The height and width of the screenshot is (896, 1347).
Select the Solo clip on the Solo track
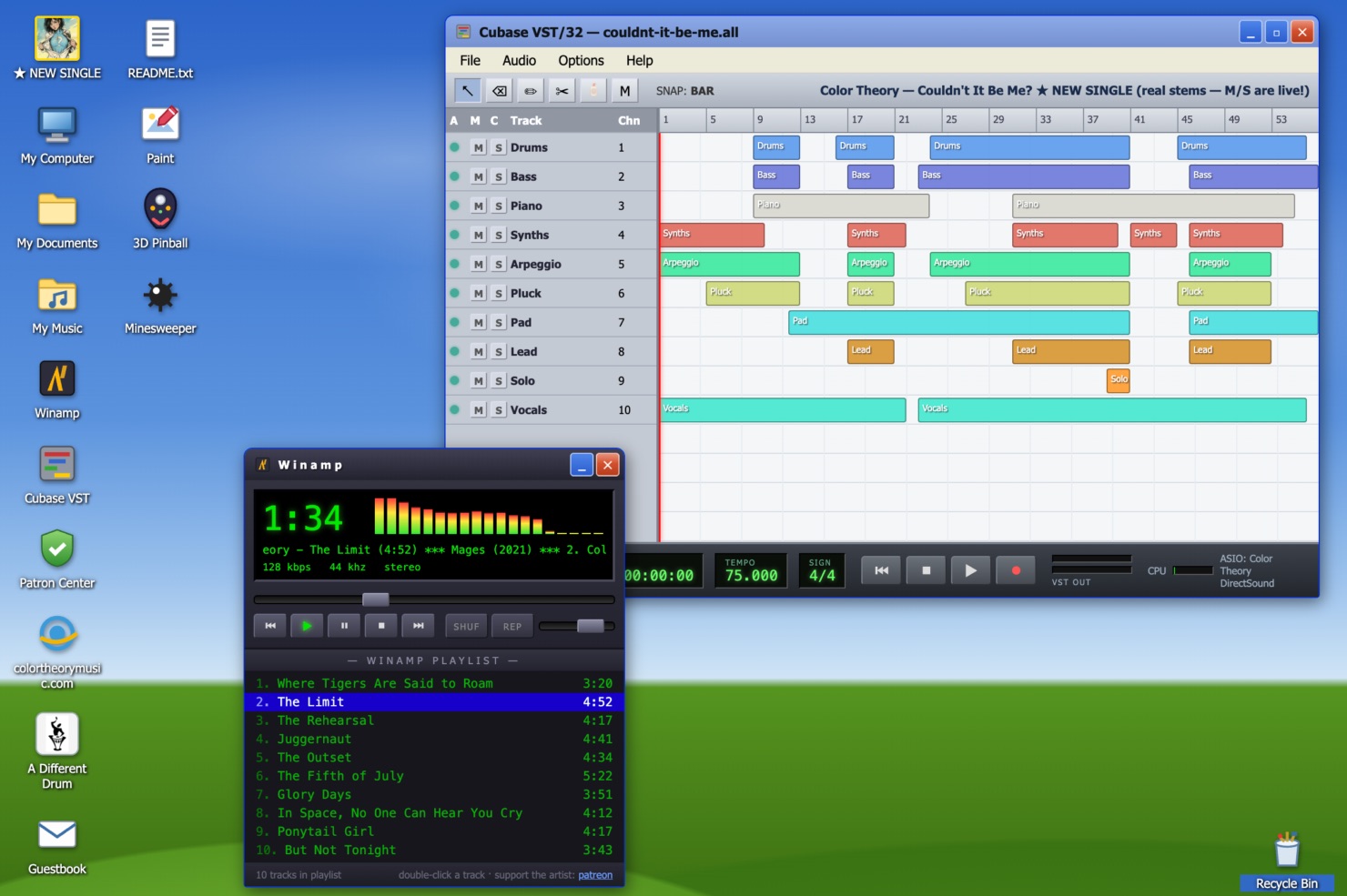pos(1119,380)
